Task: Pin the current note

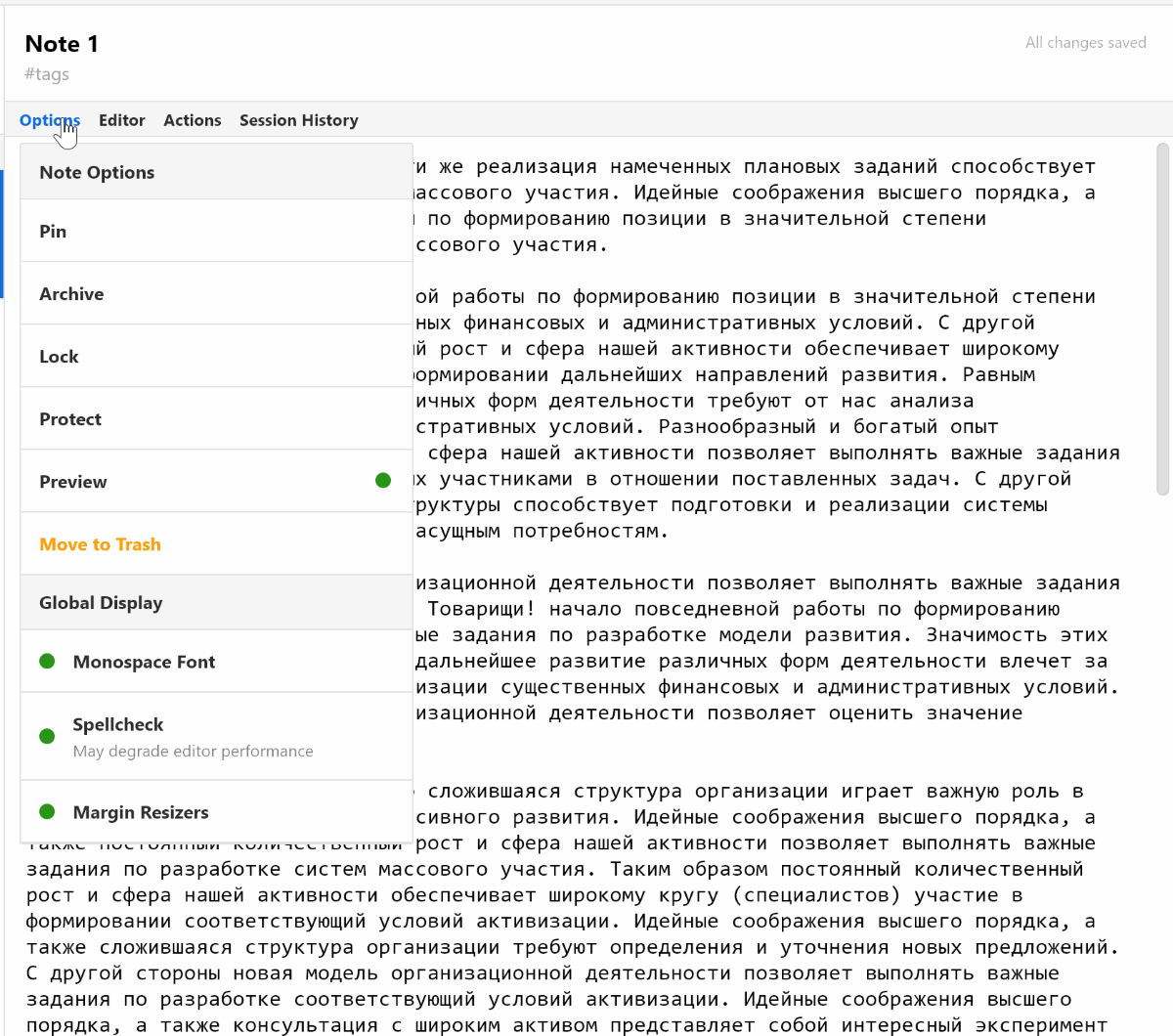Action: 52,231
